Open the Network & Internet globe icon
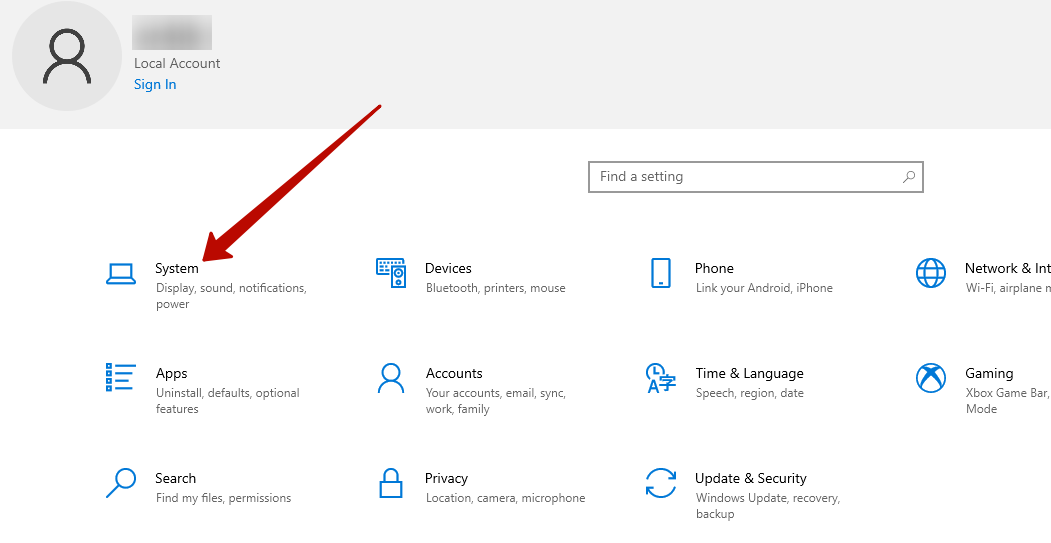This screenshot has height=543, width=1051. click(930, 273)
